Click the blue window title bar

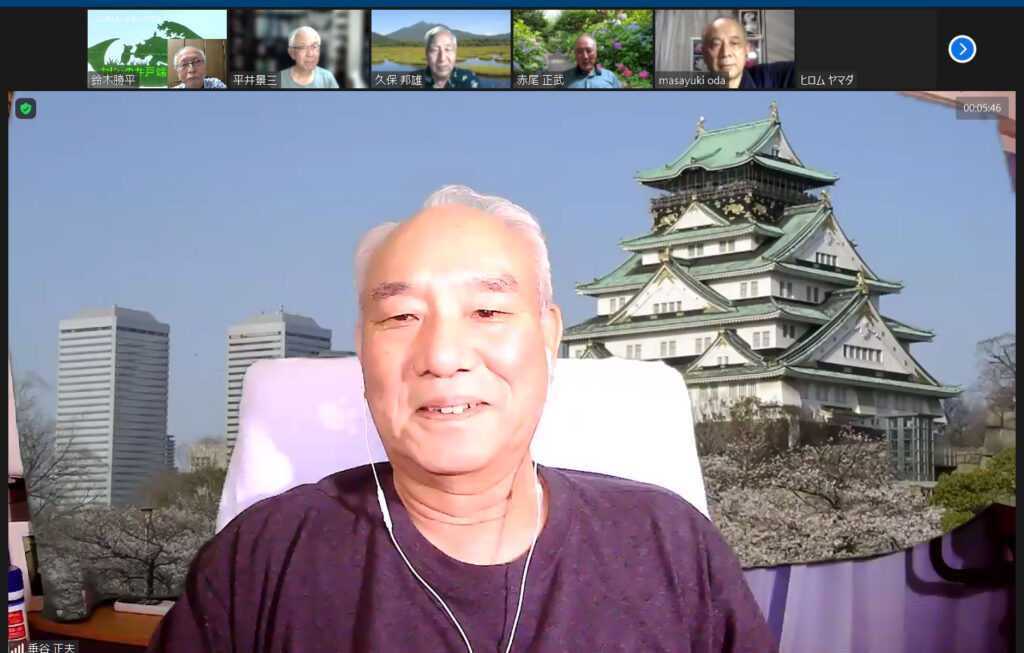pos(512,3)
